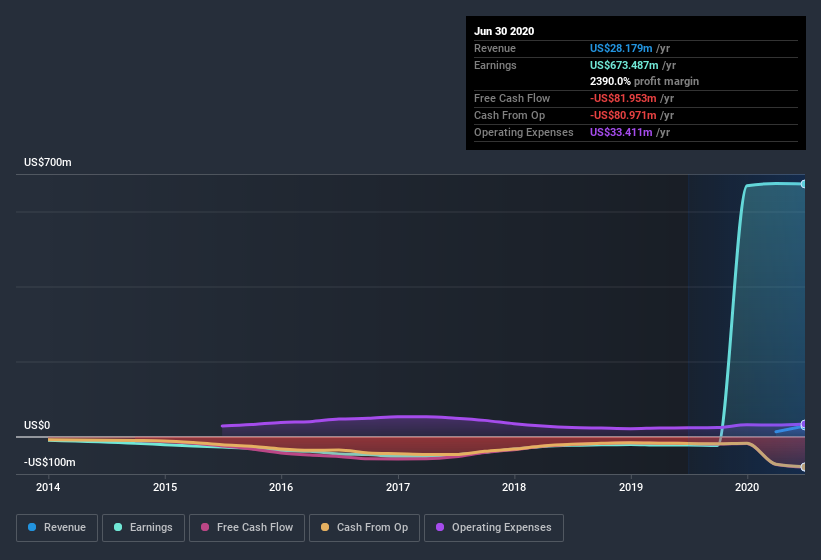Click the 2018 x-axis label
This screenshot has height=560, width=821.
[x=514, y=487]
